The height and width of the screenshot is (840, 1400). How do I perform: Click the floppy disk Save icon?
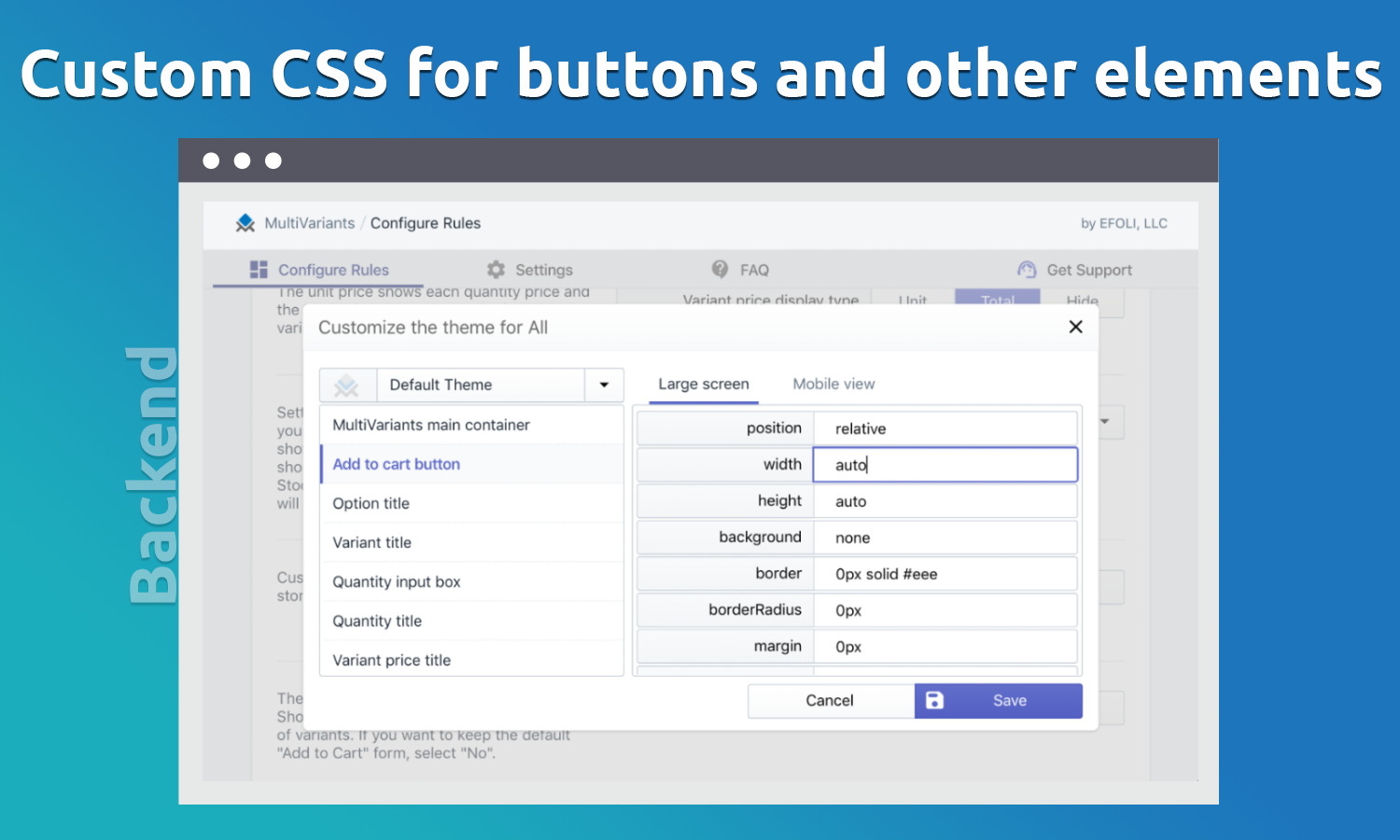pos(934,700)
